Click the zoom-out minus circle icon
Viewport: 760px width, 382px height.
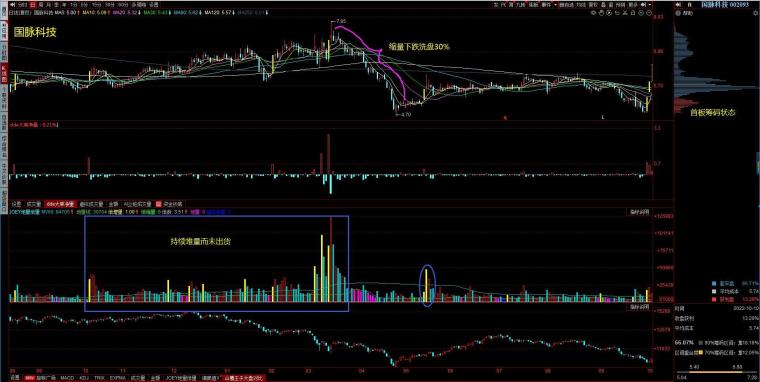pyautogui.click(x=649, y=13)
